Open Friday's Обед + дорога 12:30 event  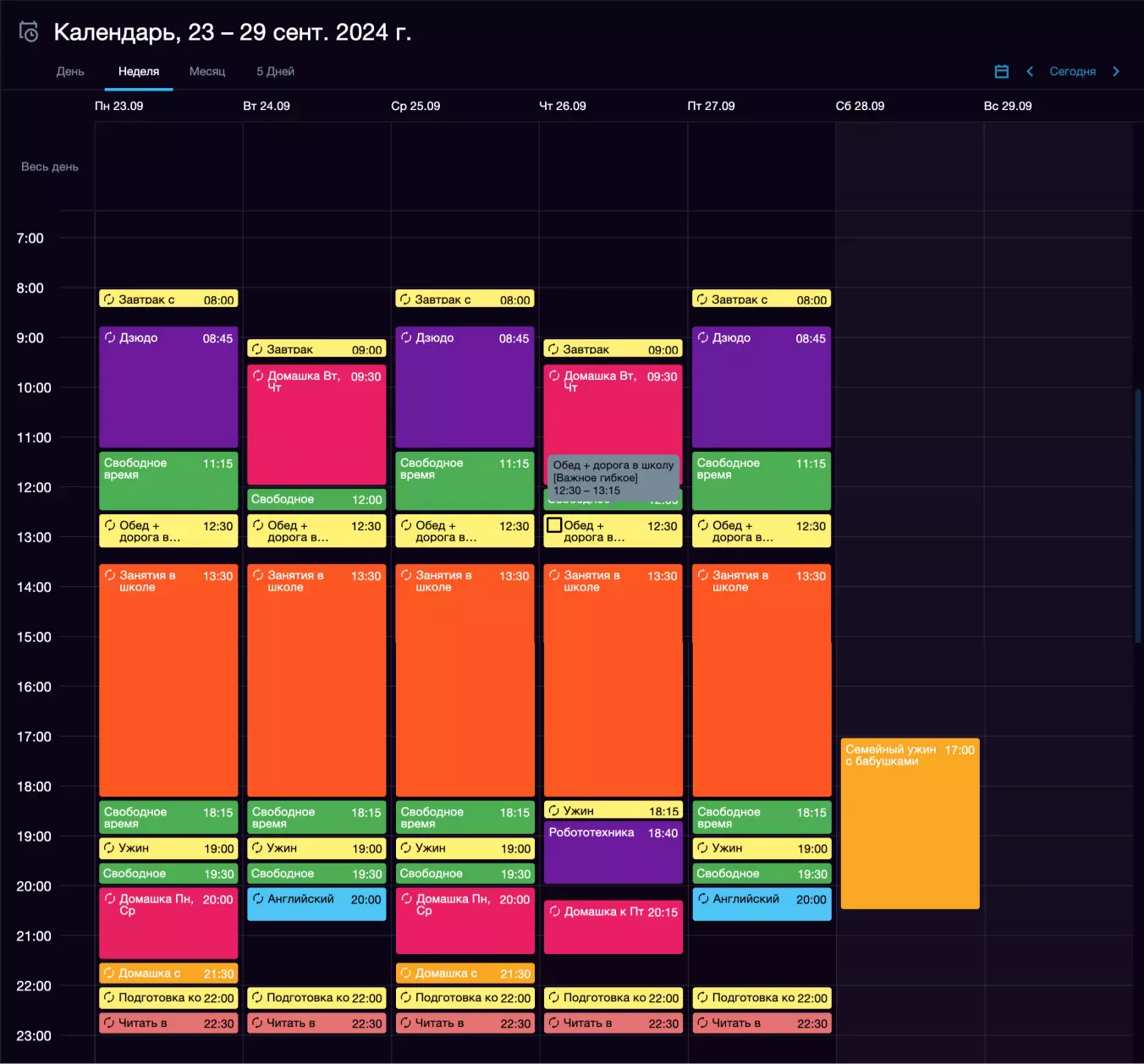point(762,531)
